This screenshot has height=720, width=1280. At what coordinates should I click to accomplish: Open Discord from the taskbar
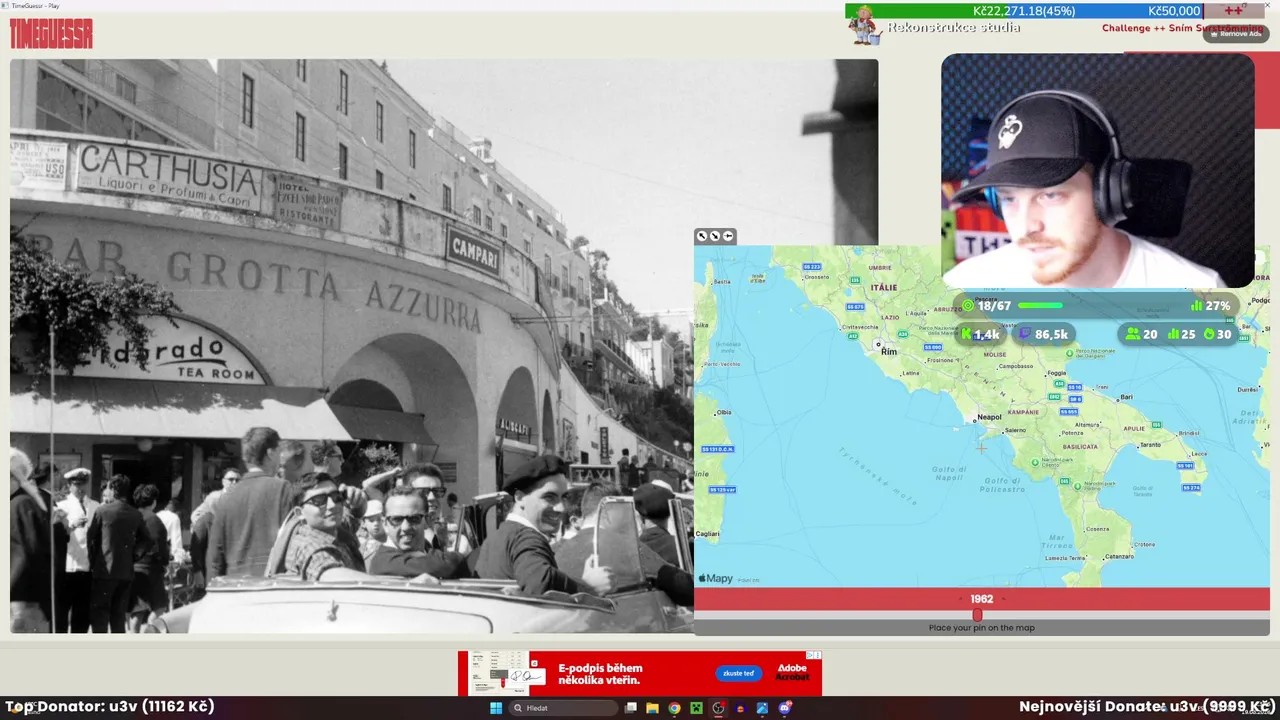pos(785,708)
